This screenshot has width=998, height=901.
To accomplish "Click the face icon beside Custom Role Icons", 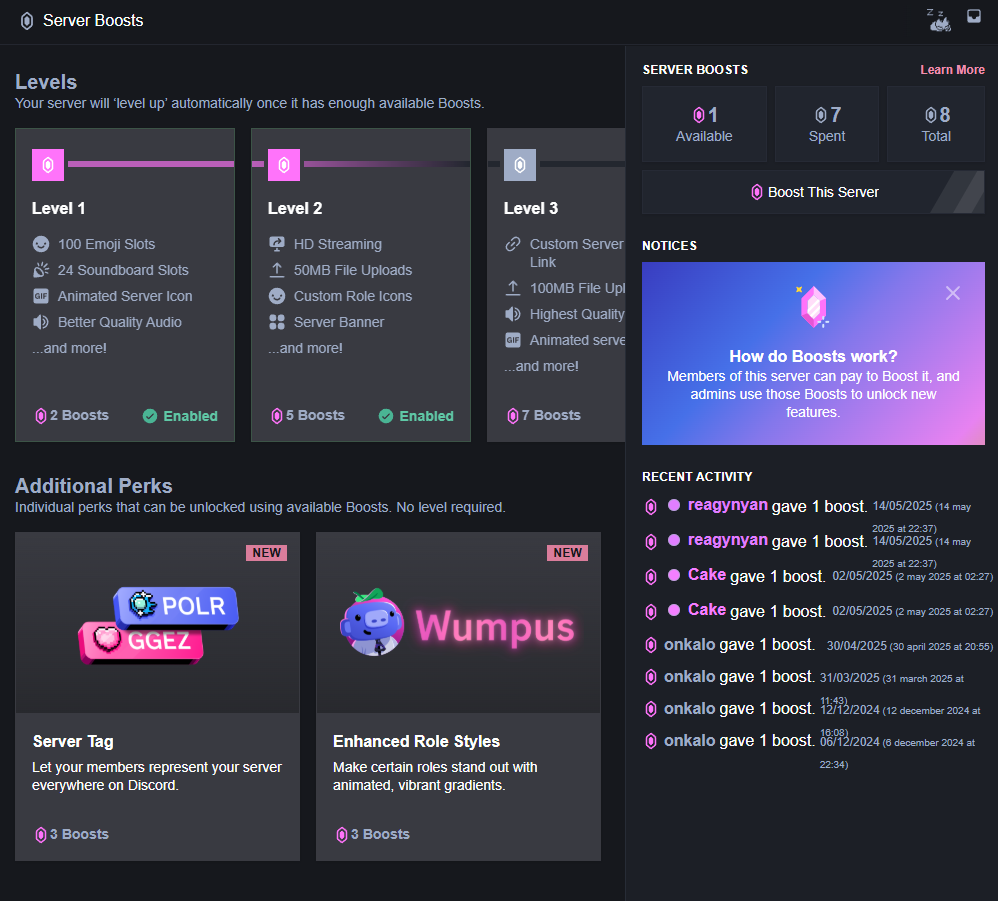I will 277,296.
